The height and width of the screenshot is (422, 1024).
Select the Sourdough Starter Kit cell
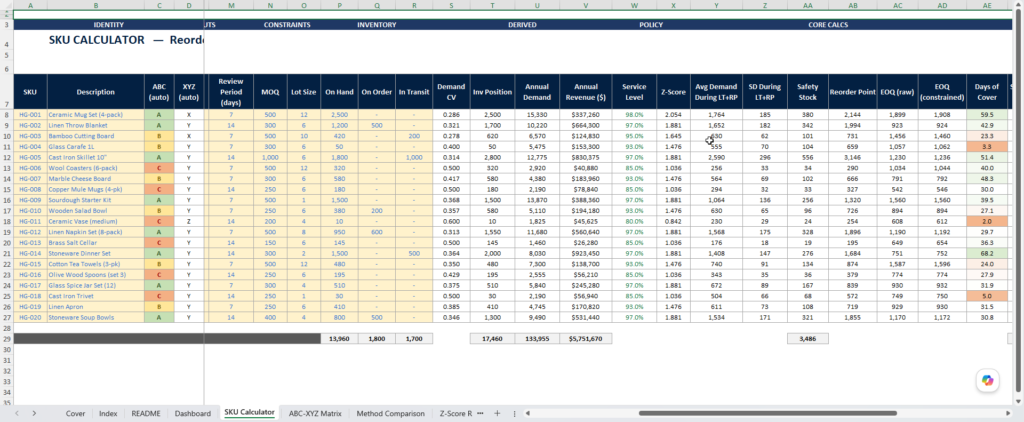(x=95, y=200)
